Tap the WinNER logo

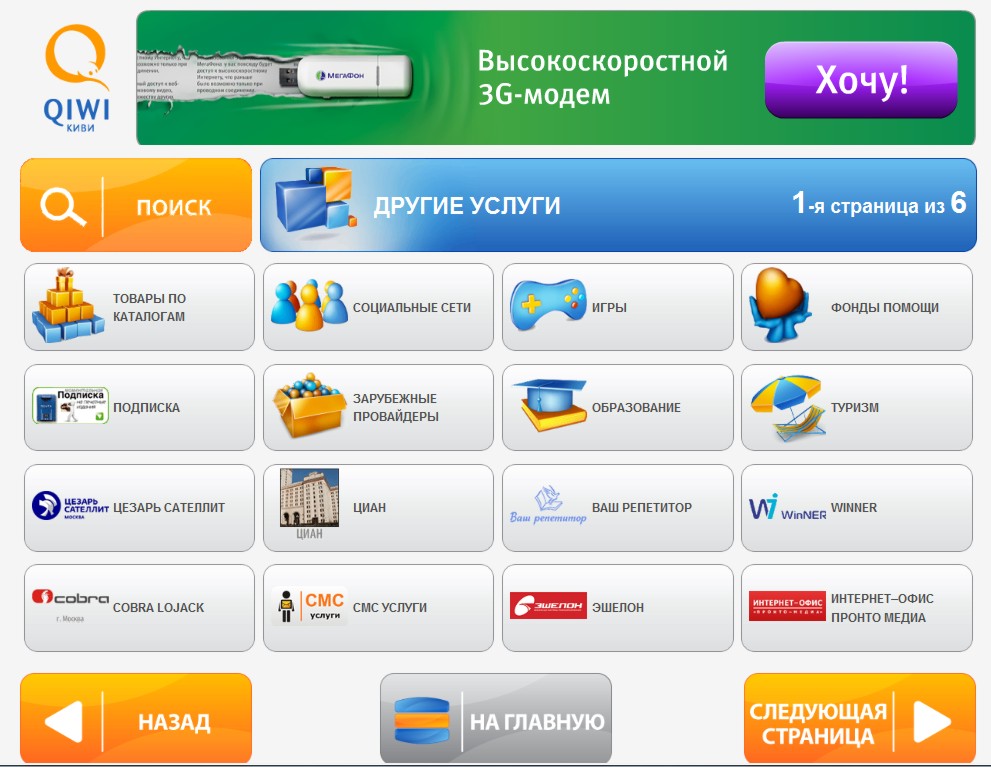[787, 507]
